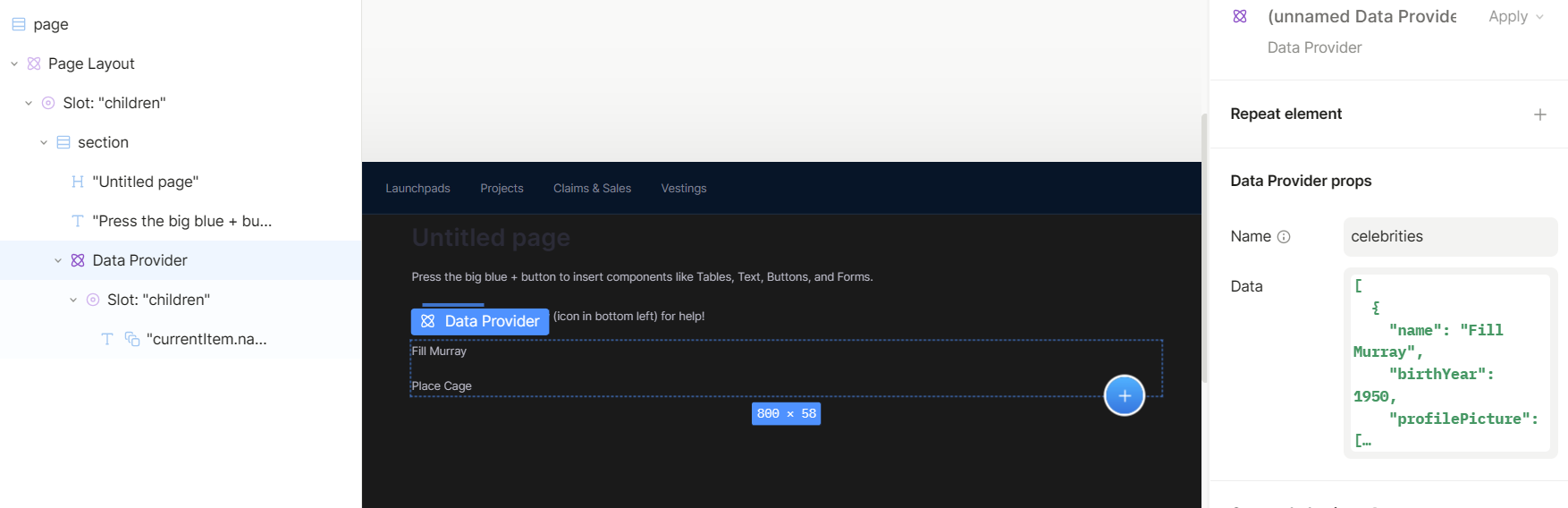1568x508 pixels.
Task: Click the info icon beside Name label
Action: pos(1284,237)
